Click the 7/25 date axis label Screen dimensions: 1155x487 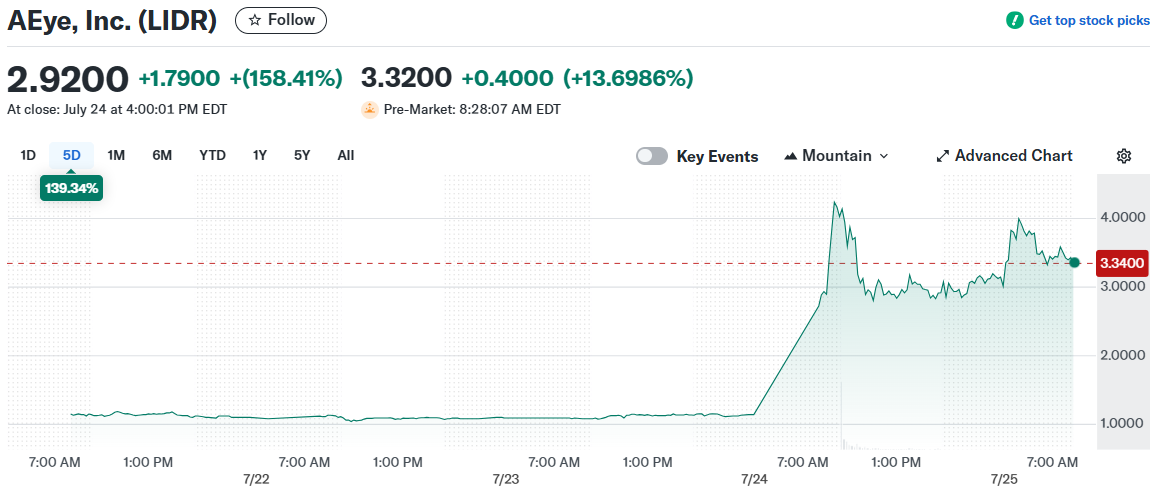pos(1005,479)
